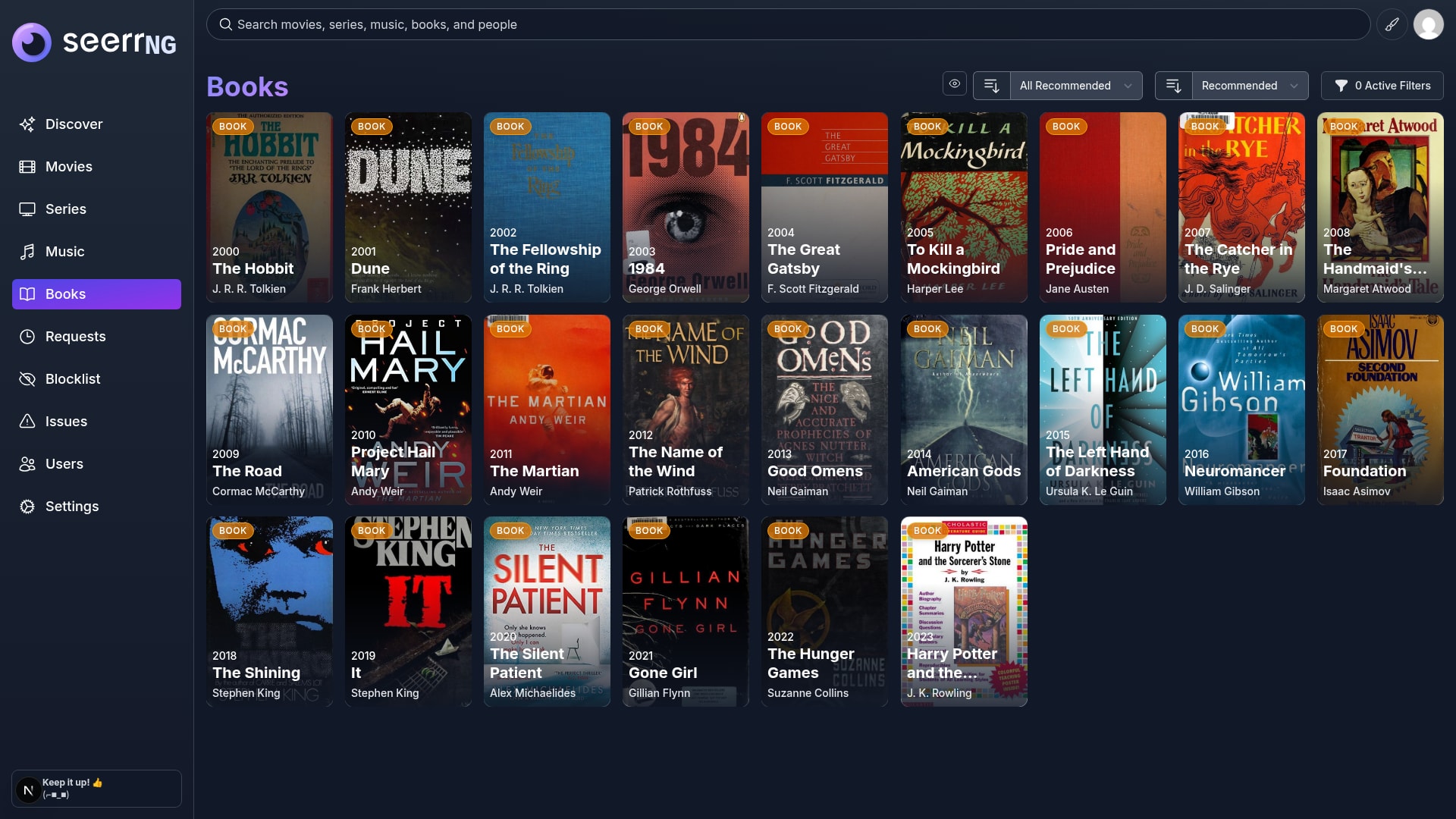The width and height of the screenshot is (1456, 819).
Task: Open Users in the sidebar
Action: (x=96, y=464)
